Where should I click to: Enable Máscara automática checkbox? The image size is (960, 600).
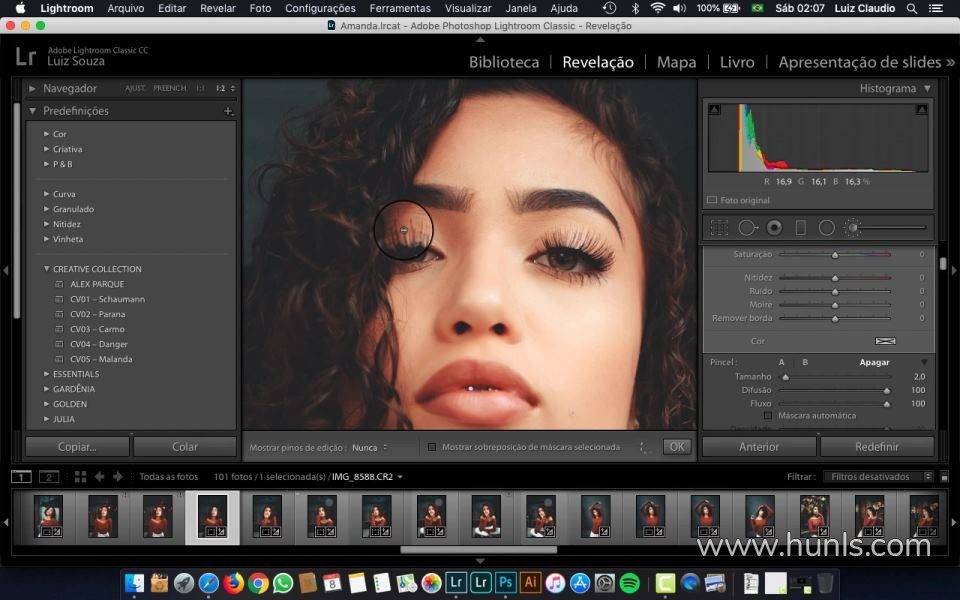768,415
